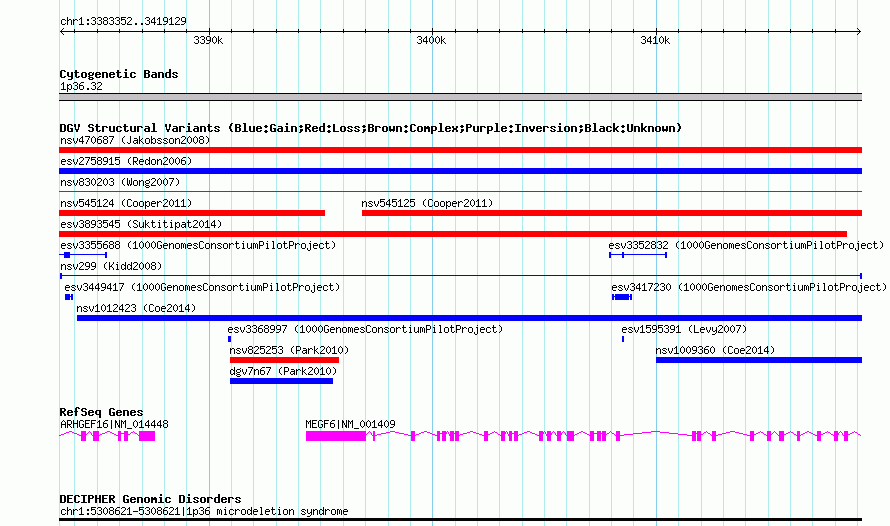Click the 1p36.32 band label
Screen dimensions: 890x526
(x=81, y=86)
